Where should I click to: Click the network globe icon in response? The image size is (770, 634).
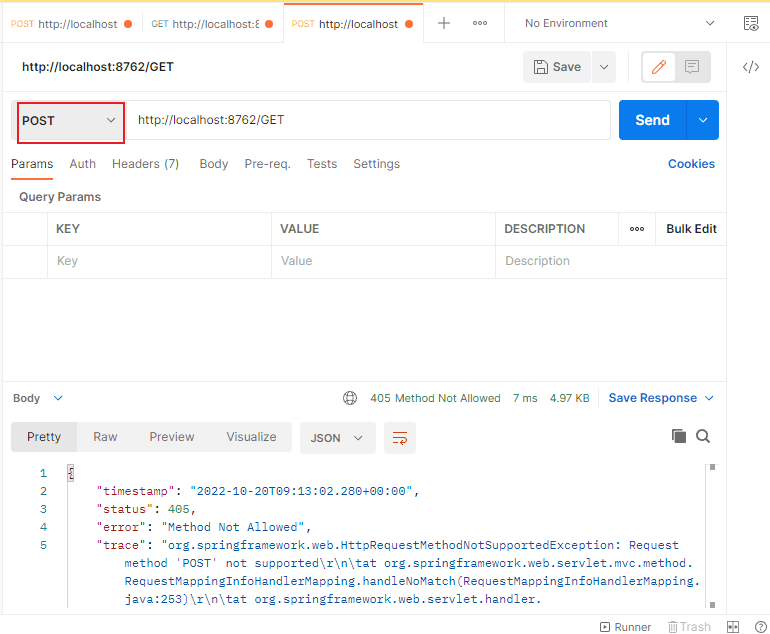point(350,398)
